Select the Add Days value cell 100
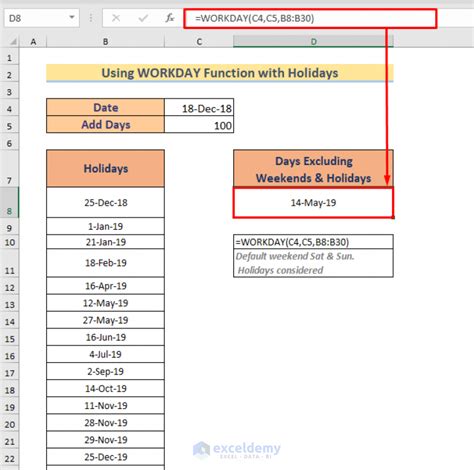The image size is (474, 470). (x=199, y=125)
